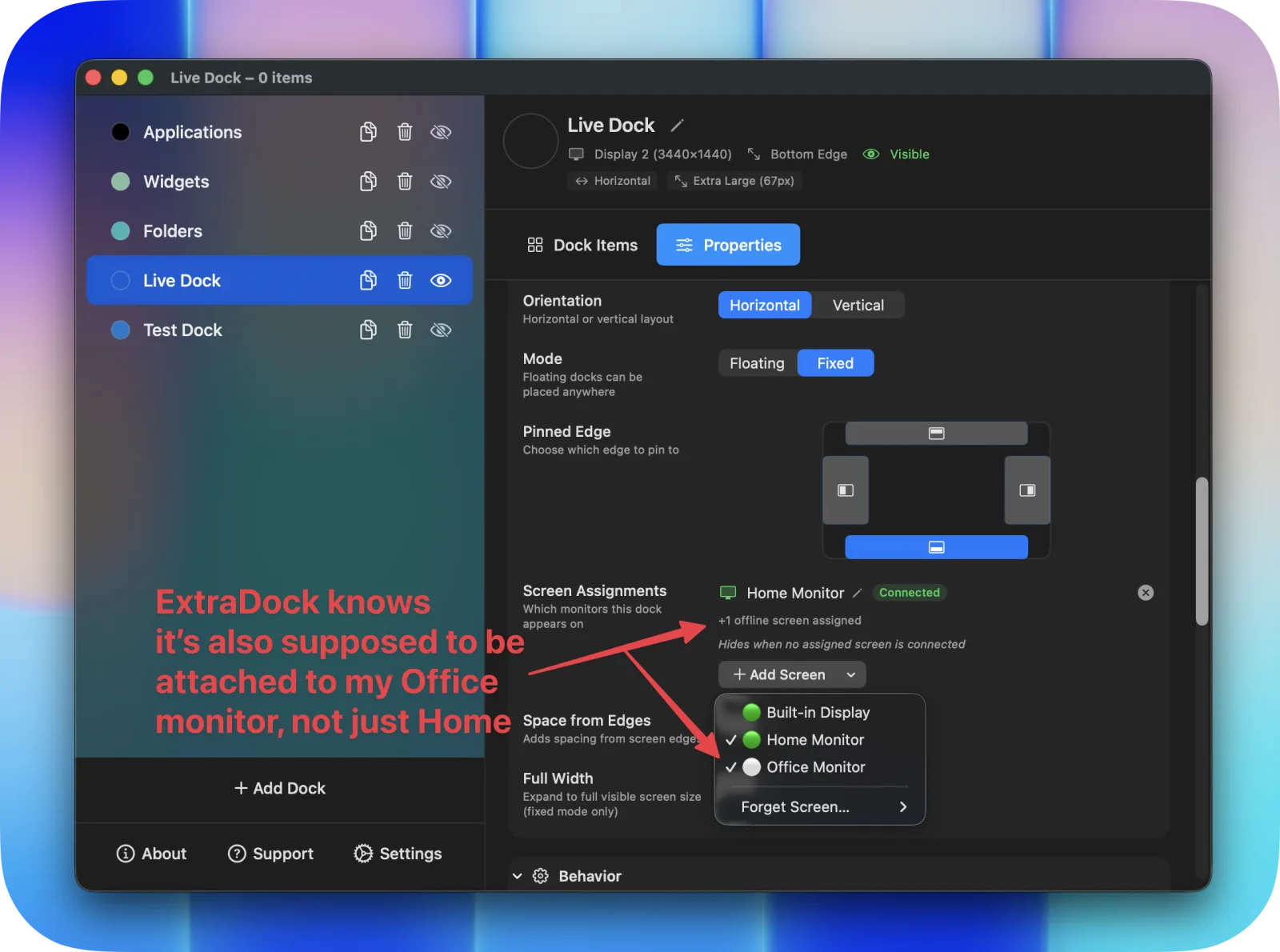Image resolution: width=1280 pixels, height=952 pixels.
Task: Duplicate the Live Dock entry
Action: 368,281
